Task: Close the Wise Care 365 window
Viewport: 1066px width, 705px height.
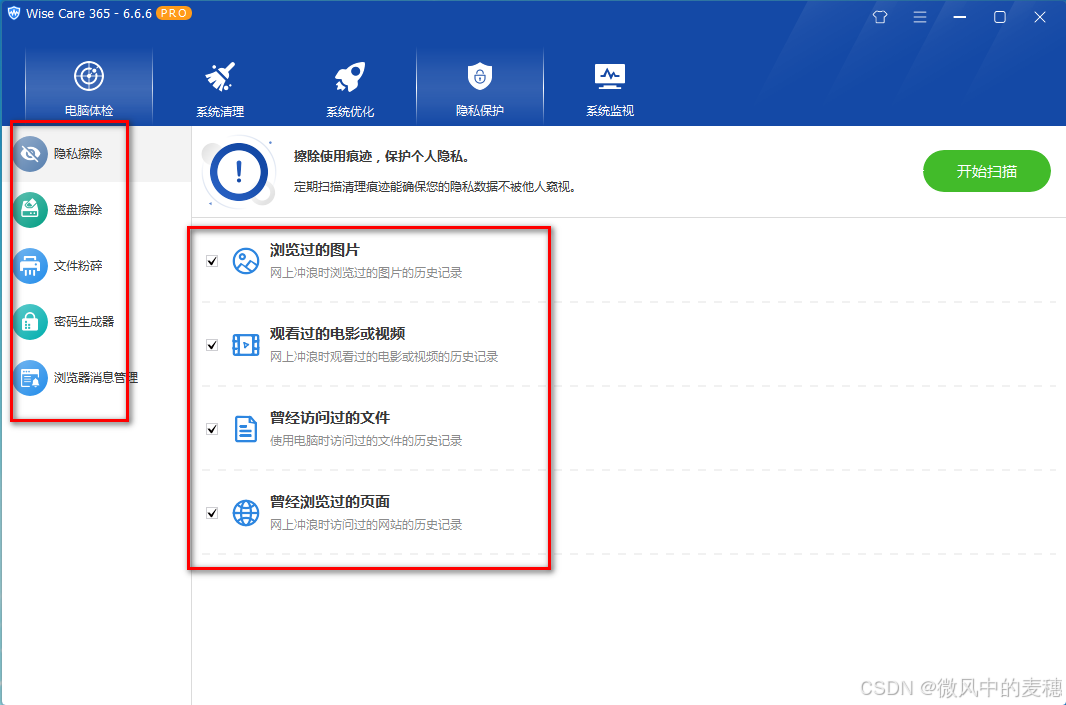Action: 1039,17
